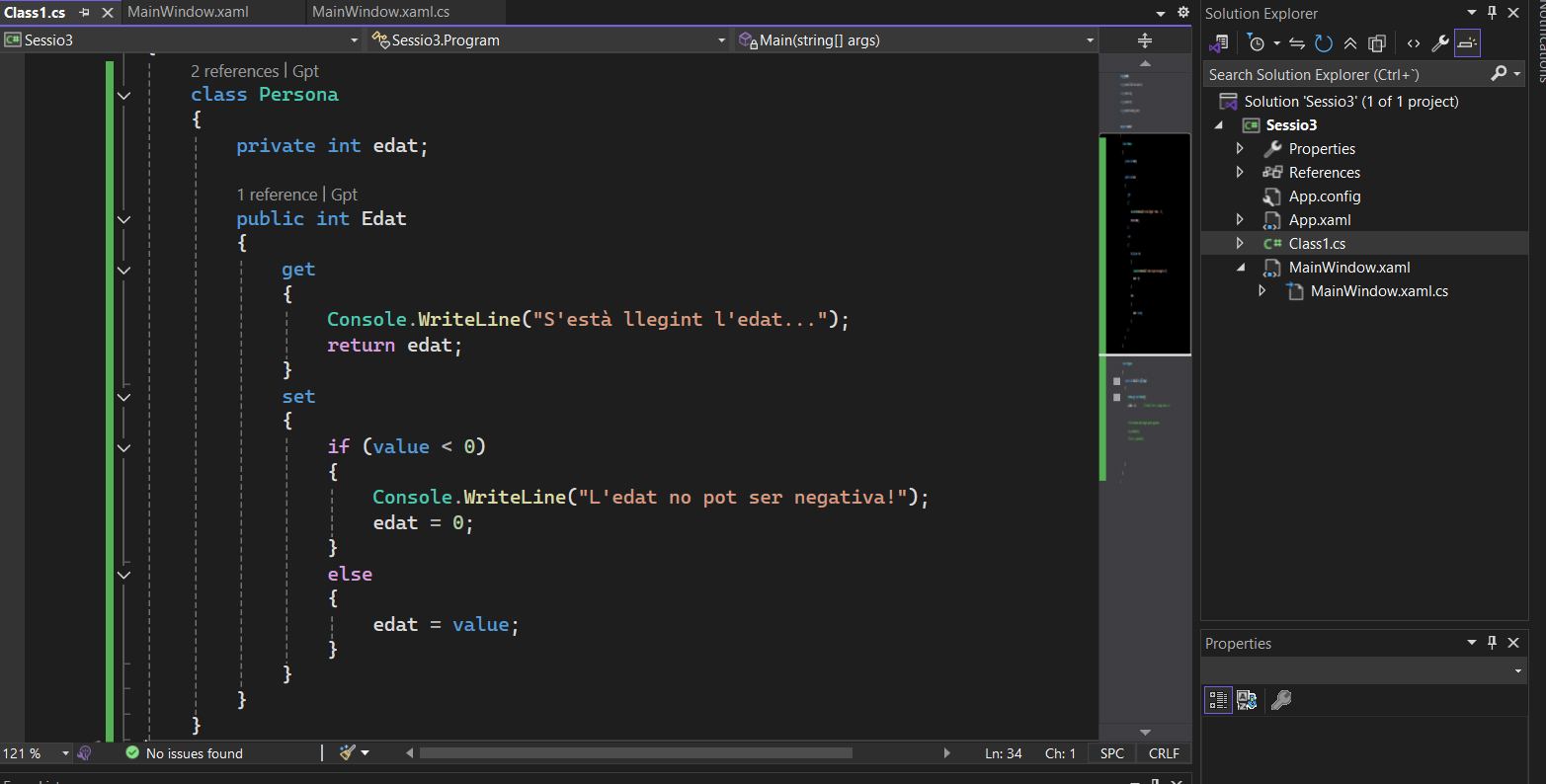1546x784 pixels.
Task: Click the "2 references" CodeLens link
Action: 235,71
